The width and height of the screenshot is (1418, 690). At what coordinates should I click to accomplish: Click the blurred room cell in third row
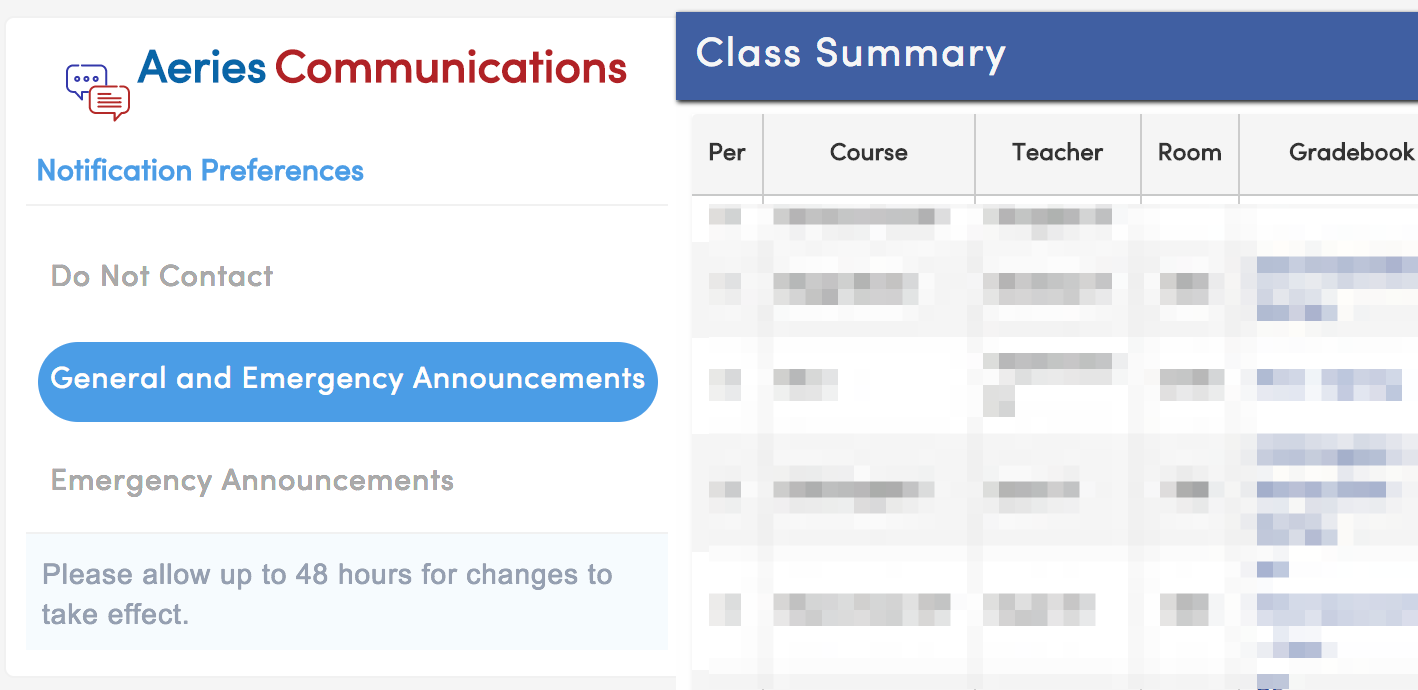tap(1190, 380)
